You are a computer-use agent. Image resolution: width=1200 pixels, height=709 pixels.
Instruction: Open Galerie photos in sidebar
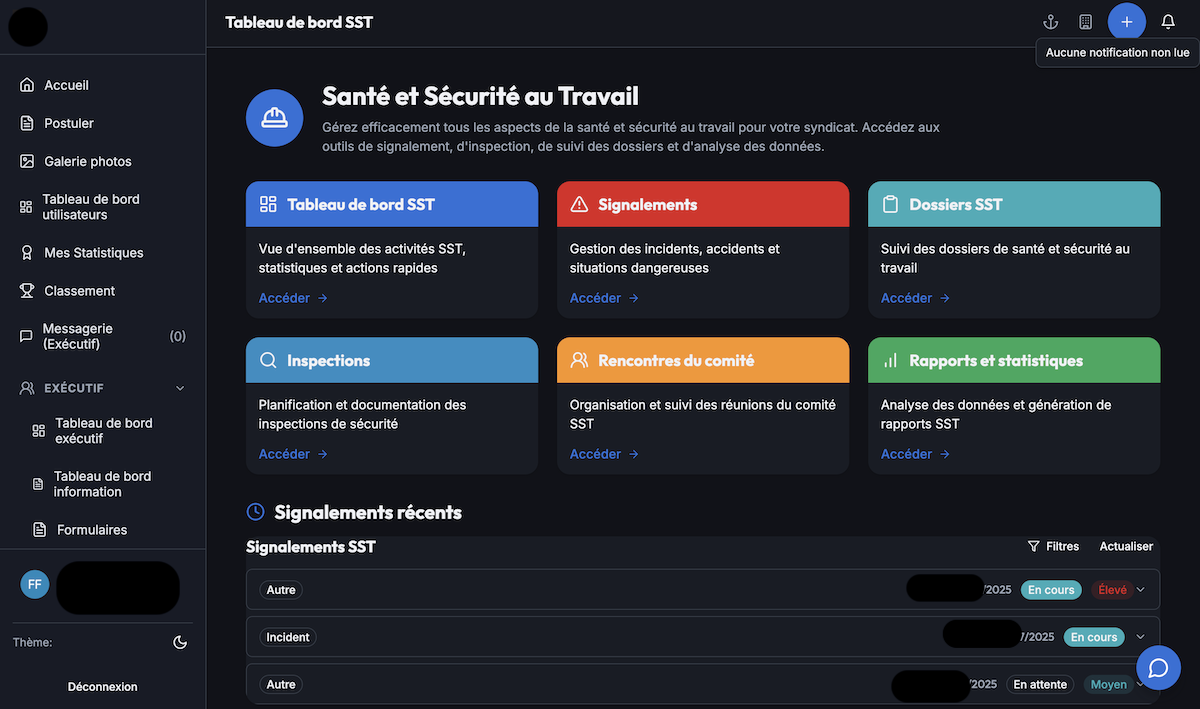pos(87,161)
